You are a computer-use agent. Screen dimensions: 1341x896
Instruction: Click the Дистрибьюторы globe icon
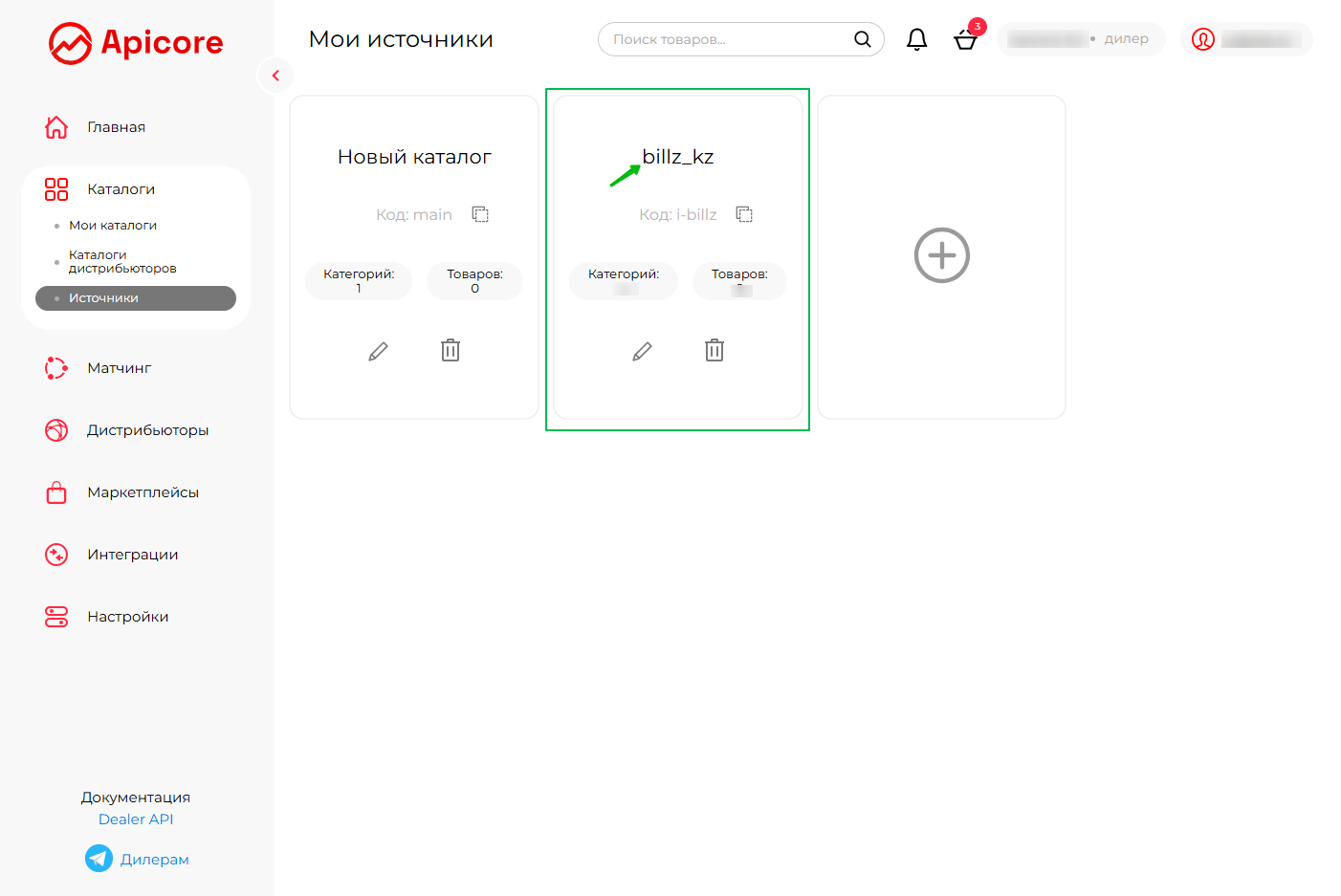click(56, 430)
